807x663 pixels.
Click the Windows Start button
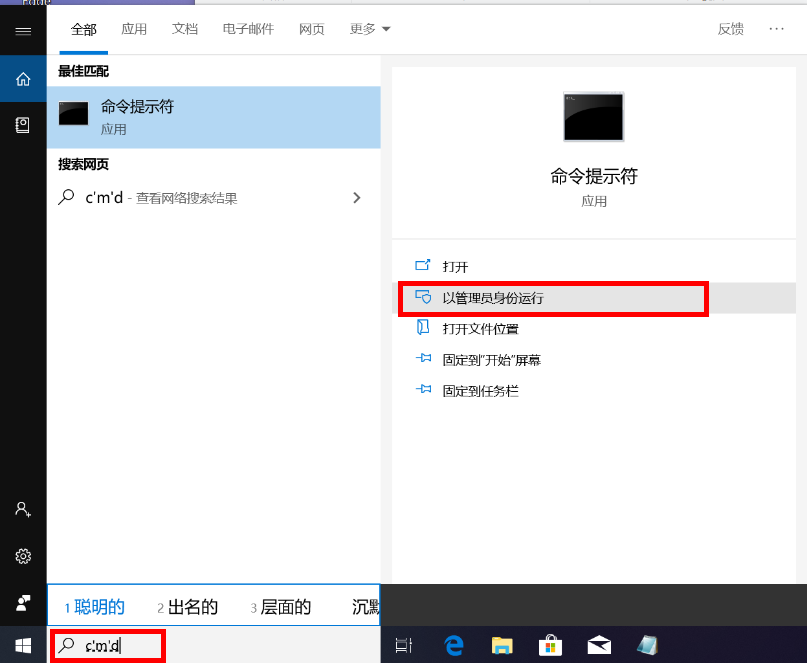click(23, 645)
